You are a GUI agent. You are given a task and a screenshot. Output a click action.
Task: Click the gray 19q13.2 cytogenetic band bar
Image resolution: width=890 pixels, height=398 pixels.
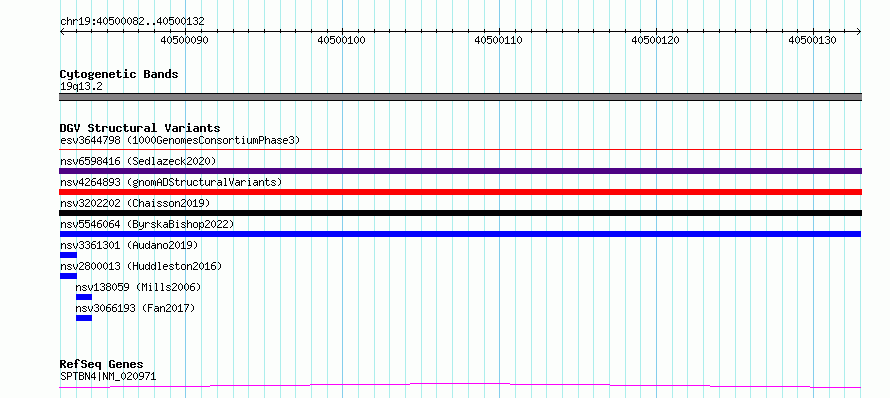coord(460,97)
